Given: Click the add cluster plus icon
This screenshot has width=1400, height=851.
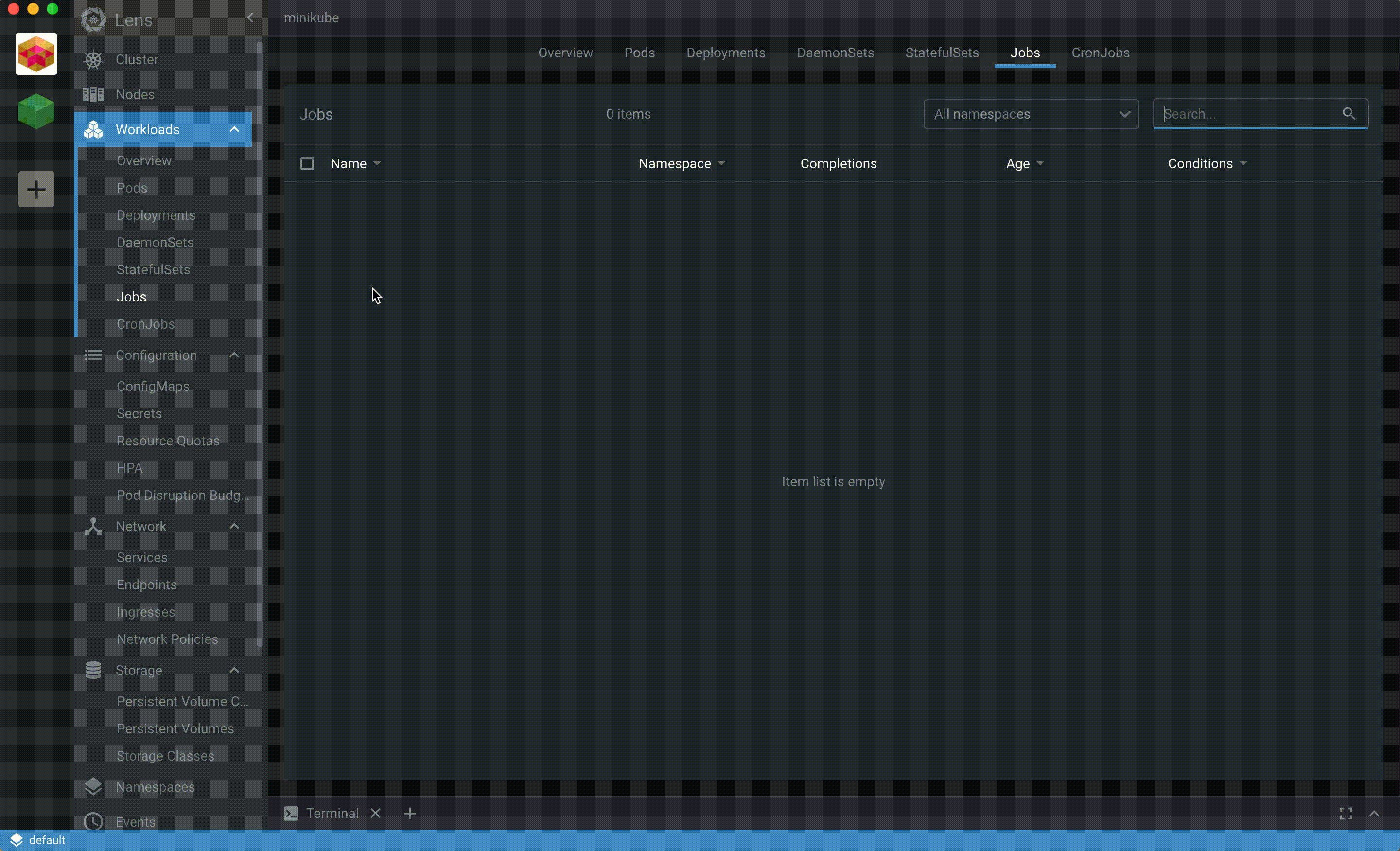Looking at the screenshot, I should click(36, 189).
